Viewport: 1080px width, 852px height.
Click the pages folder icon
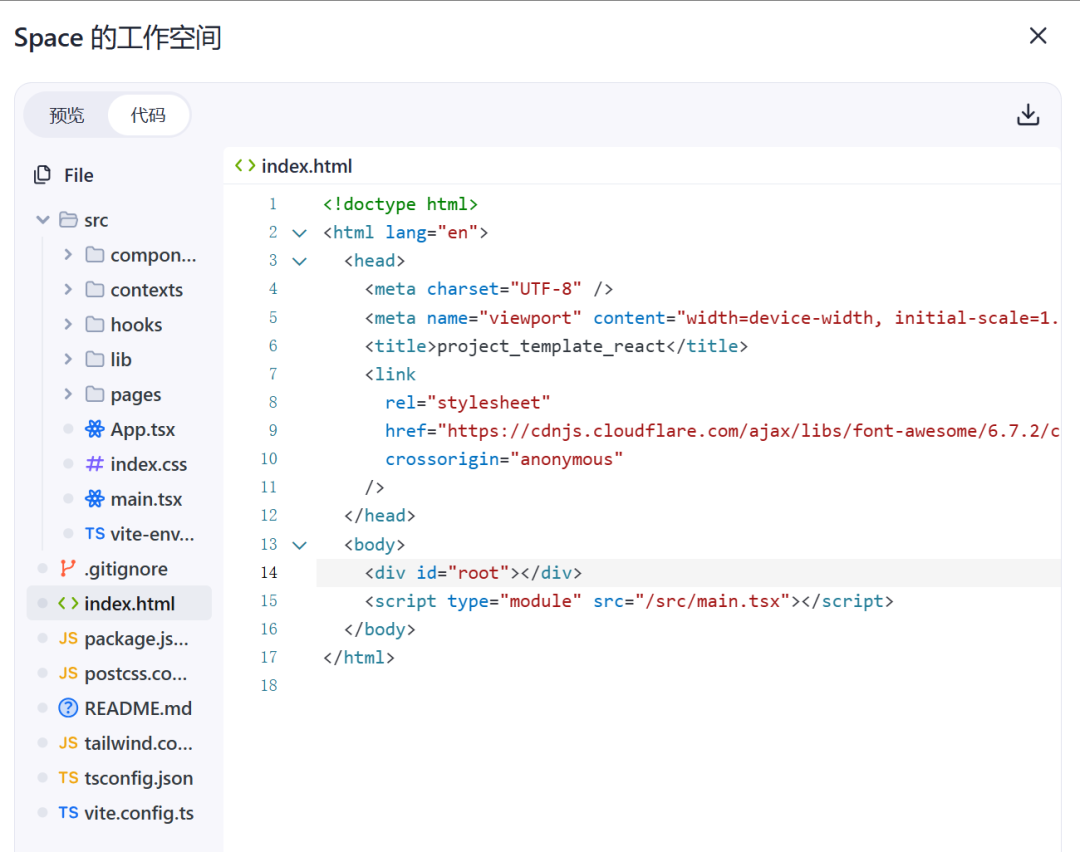tap(94, 394)
